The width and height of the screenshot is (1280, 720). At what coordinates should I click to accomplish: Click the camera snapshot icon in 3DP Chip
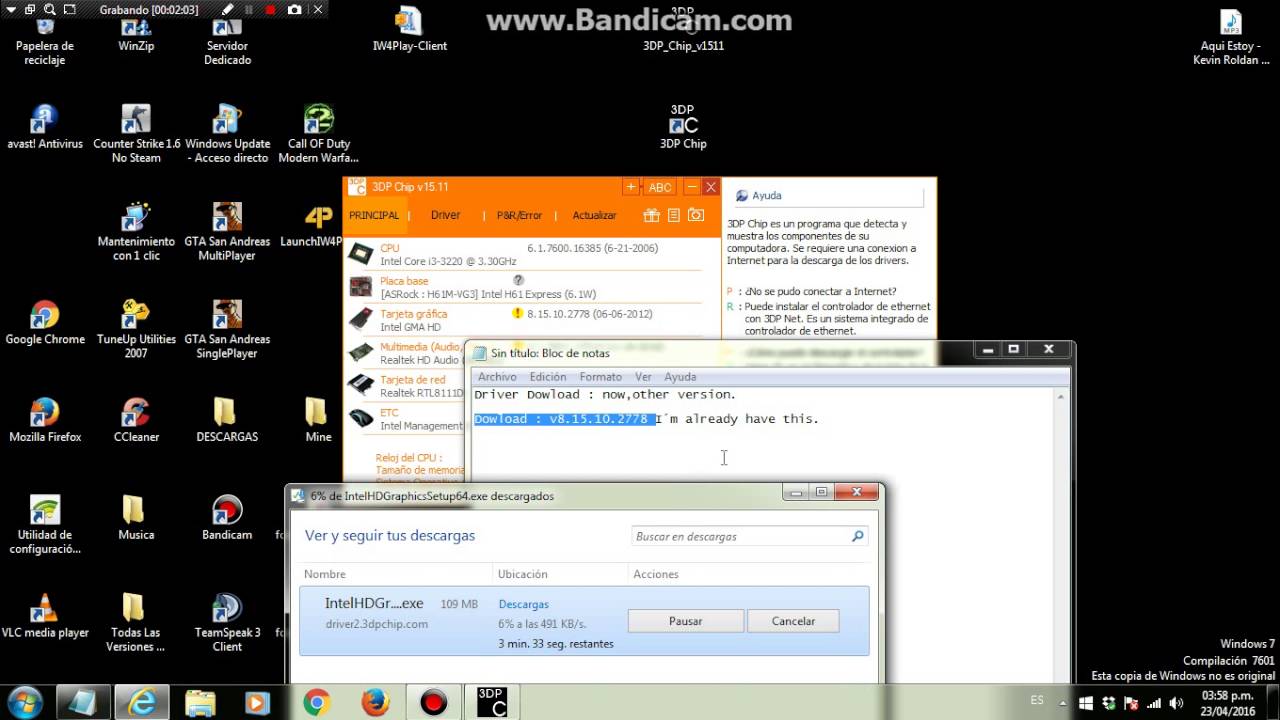[x=696, y=215]
